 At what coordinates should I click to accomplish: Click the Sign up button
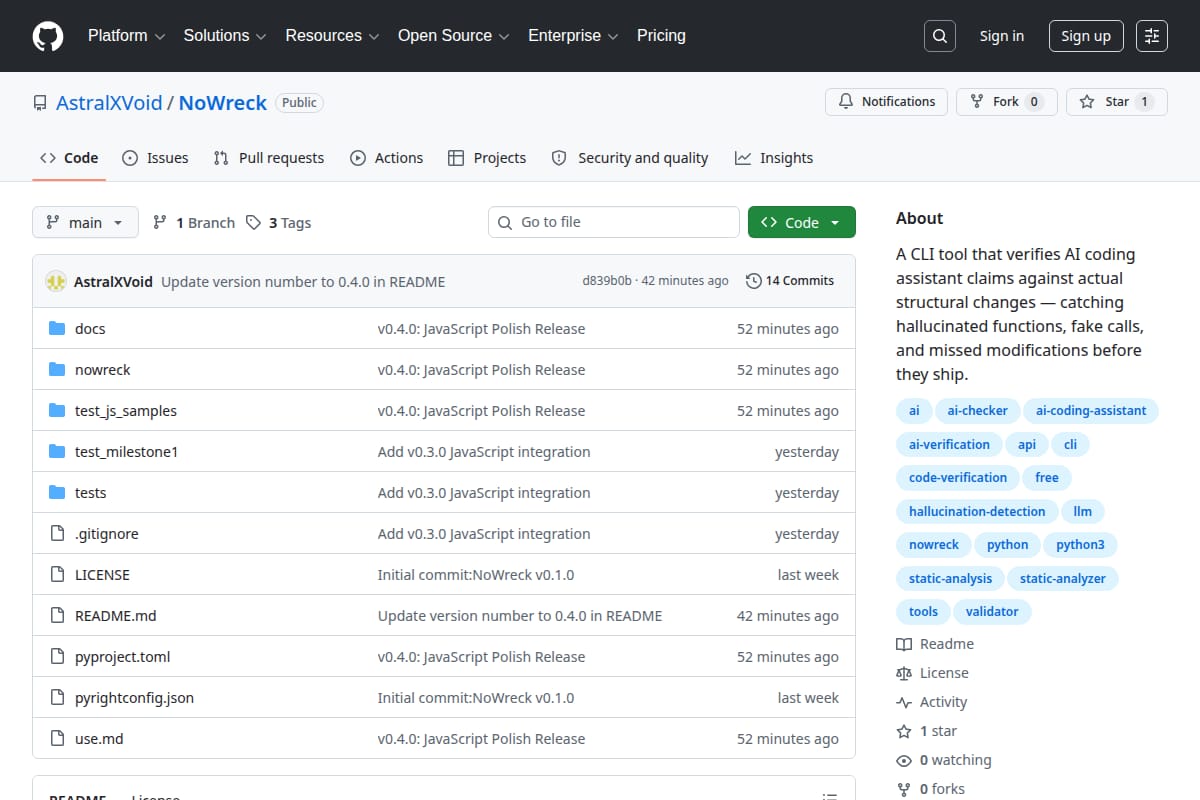(x=1086, y=36)
